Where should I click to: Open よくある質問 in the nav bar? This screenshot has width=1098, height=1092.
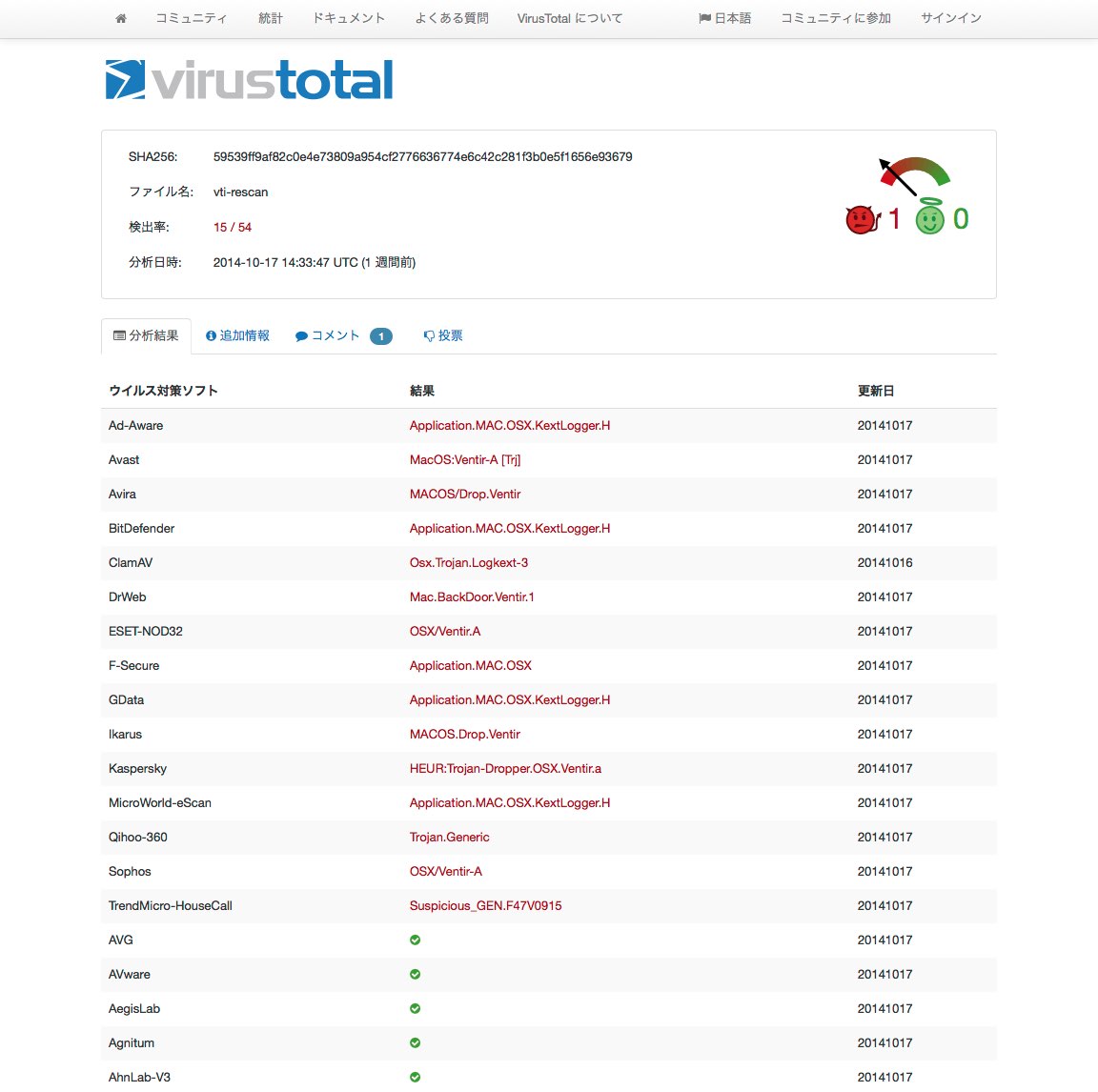(x=452, y=19)
